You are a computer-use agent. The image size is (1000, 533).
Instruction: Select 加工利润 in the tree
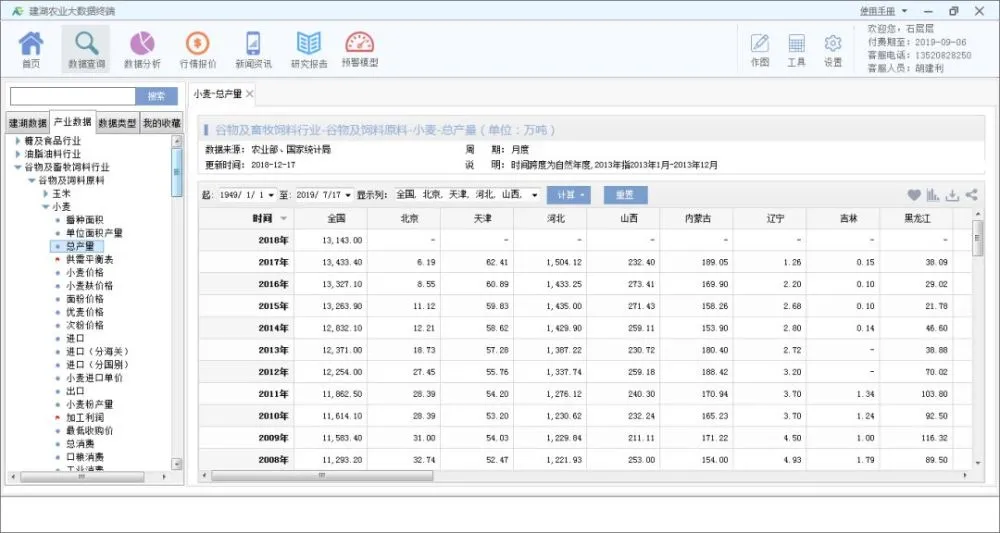click(x=84, y=418)
